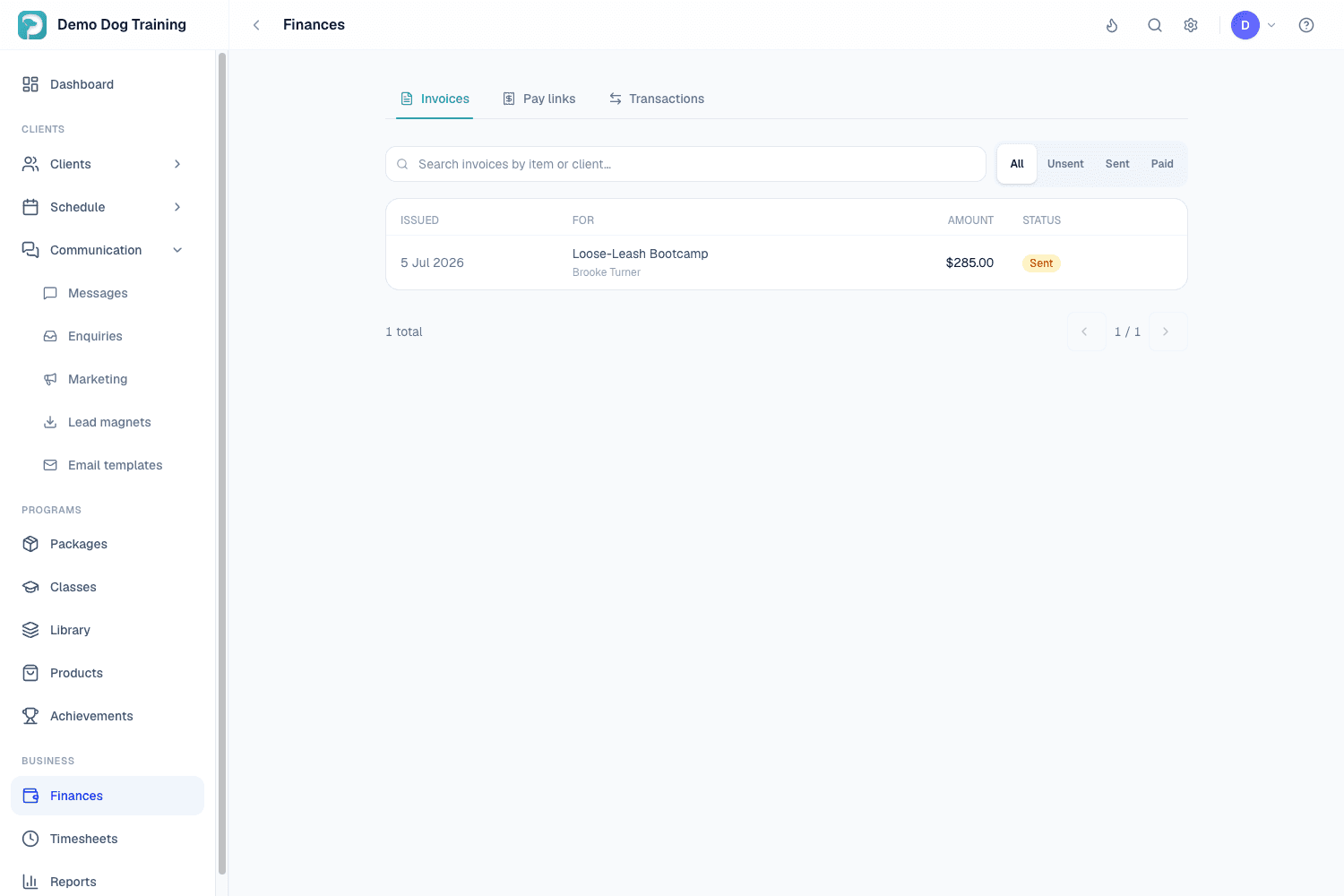1344x896 pixels.
Task: Filter invoices by Paid
Action: click(1162, 164)
